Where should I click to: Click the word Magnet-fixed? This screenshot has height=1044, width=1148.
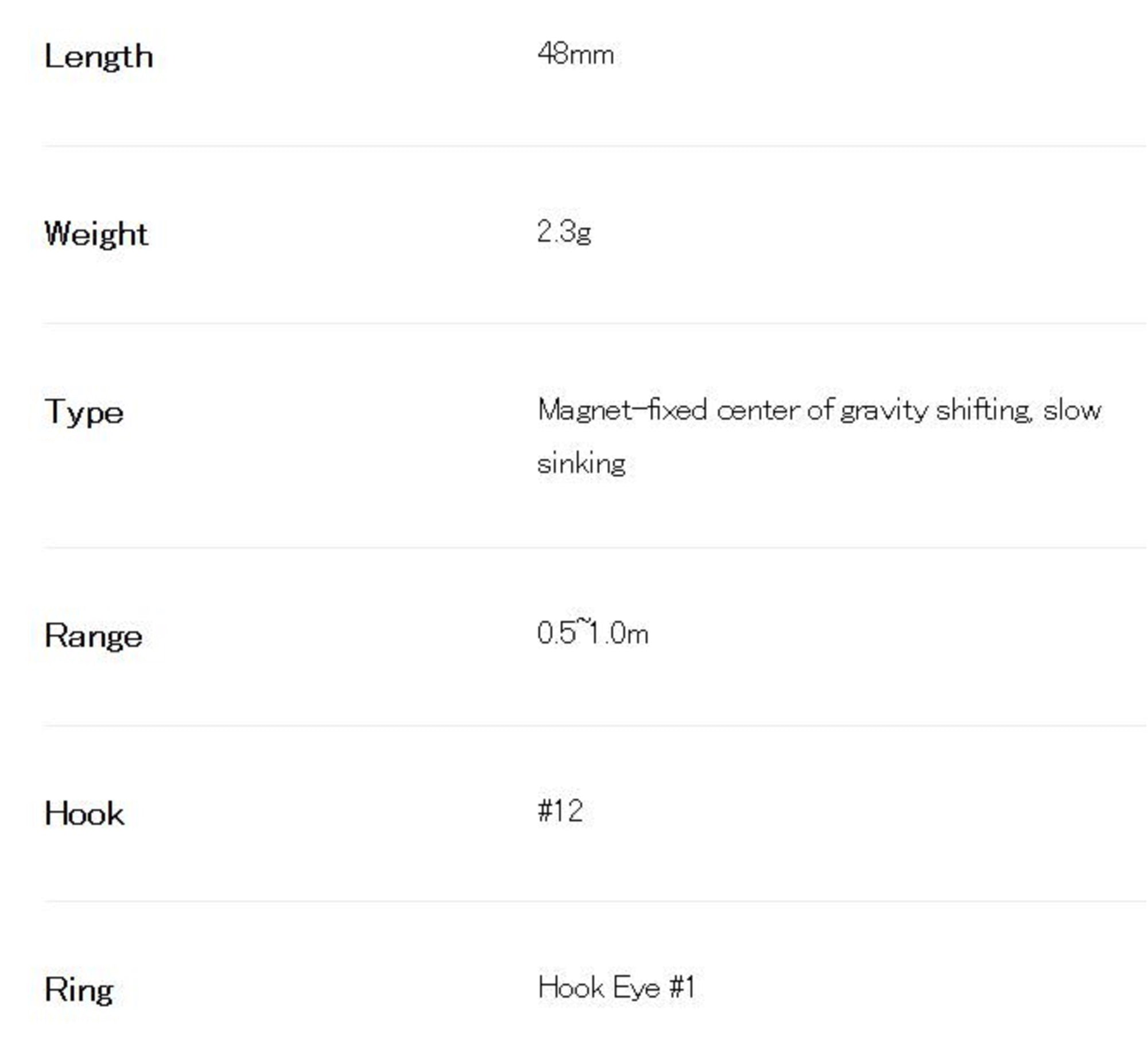(x=622, y=410)
